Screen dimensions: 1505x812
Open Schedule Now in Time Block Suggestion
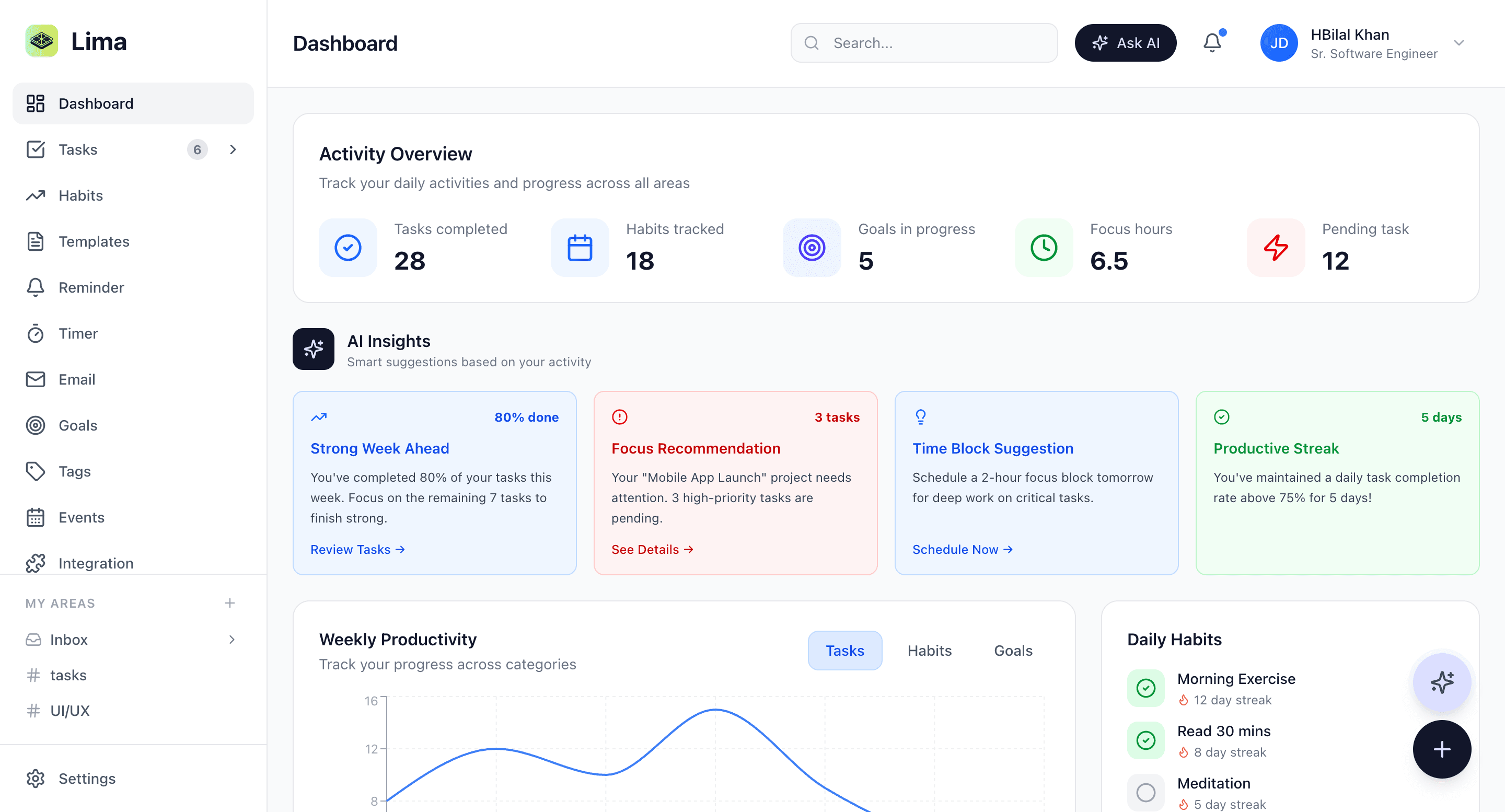[x=961, y=549]
